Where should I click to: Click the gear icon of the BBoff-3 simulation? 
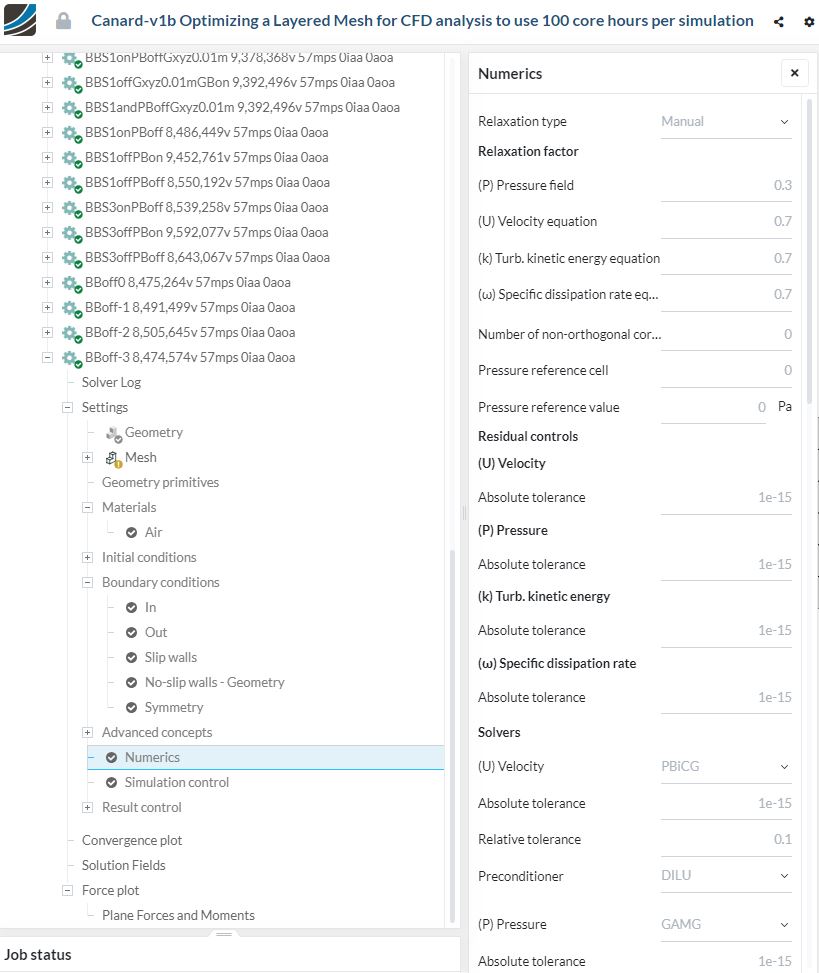tap(70, 358)
